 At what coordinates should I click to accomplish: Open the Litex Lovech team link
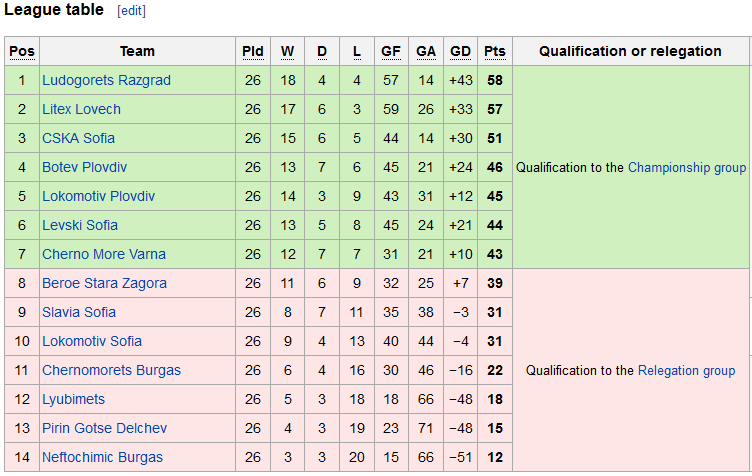[82, 109]
